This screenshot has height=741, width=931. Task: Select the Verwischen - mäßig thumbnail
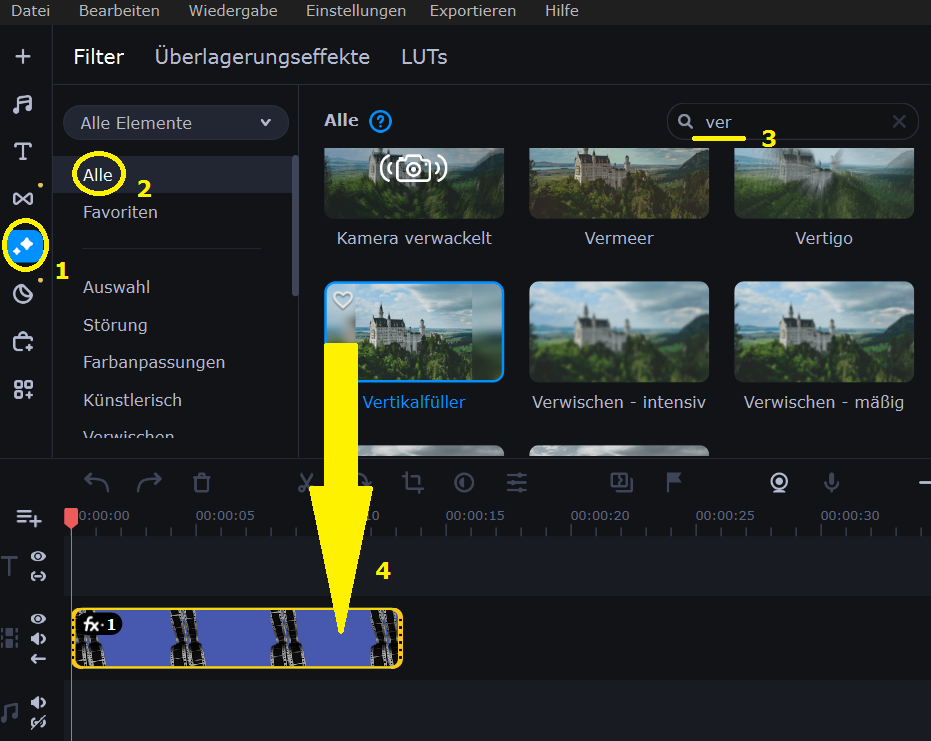(824, 331)
